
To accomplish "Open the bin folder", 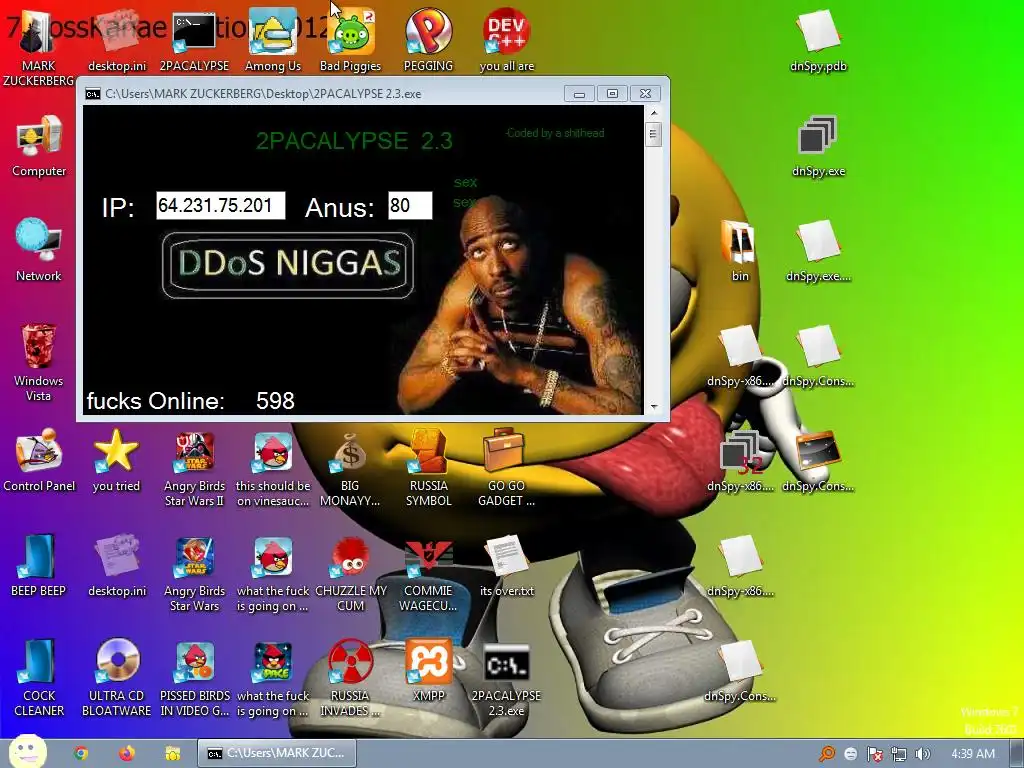I will [740, 242].
